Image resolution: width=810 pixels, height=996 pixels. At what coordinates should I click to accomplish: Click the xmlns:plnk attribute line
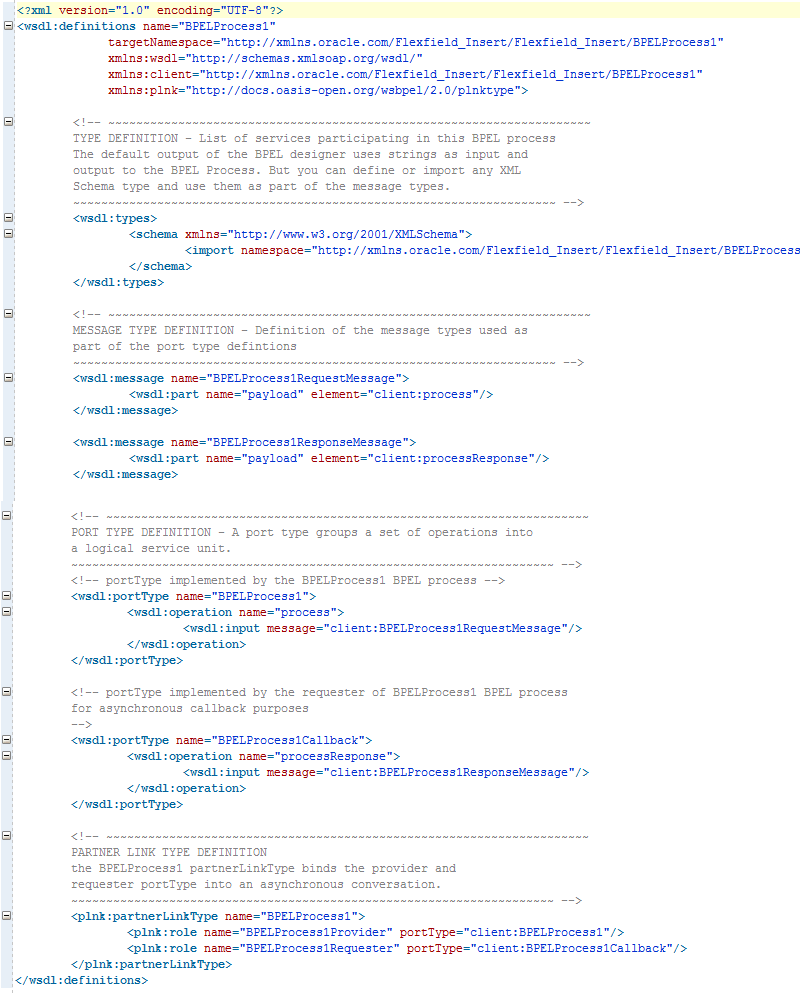coord(318,90)
